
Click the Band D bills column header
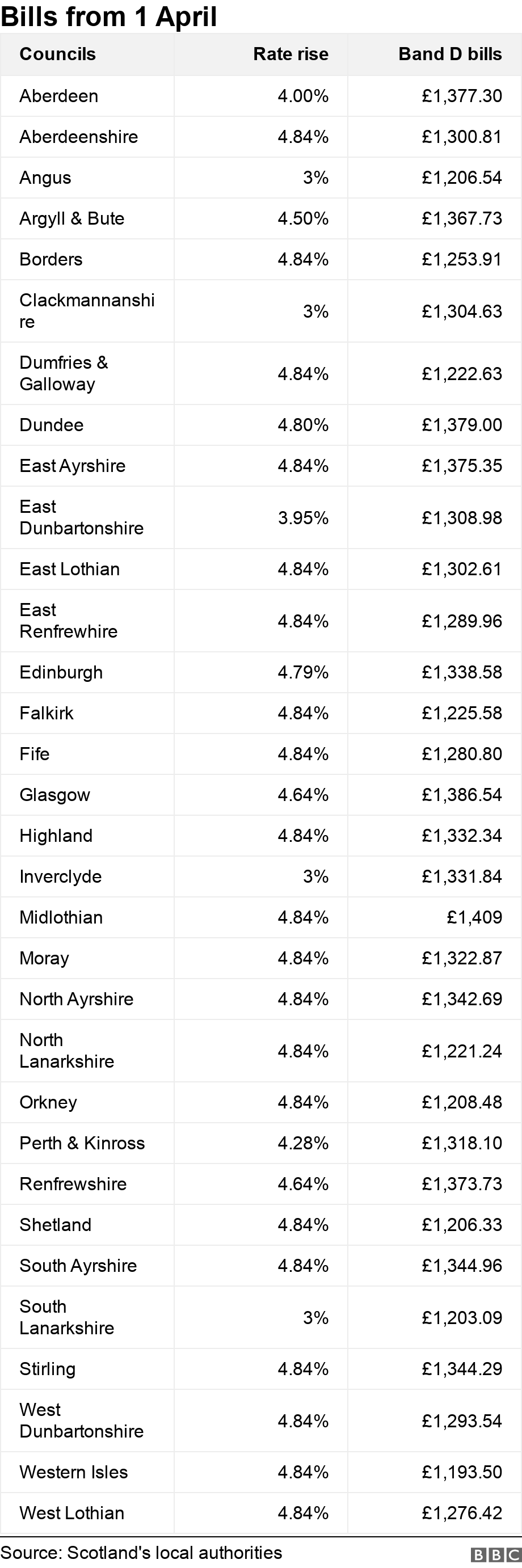coord(450,54)
